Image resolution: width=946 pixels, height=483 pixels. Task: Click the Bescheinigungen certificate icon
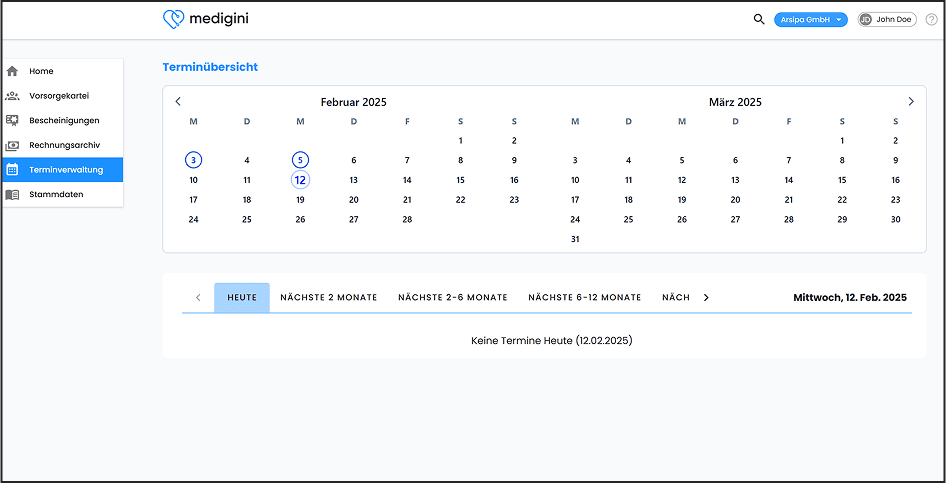click(12, 120)
